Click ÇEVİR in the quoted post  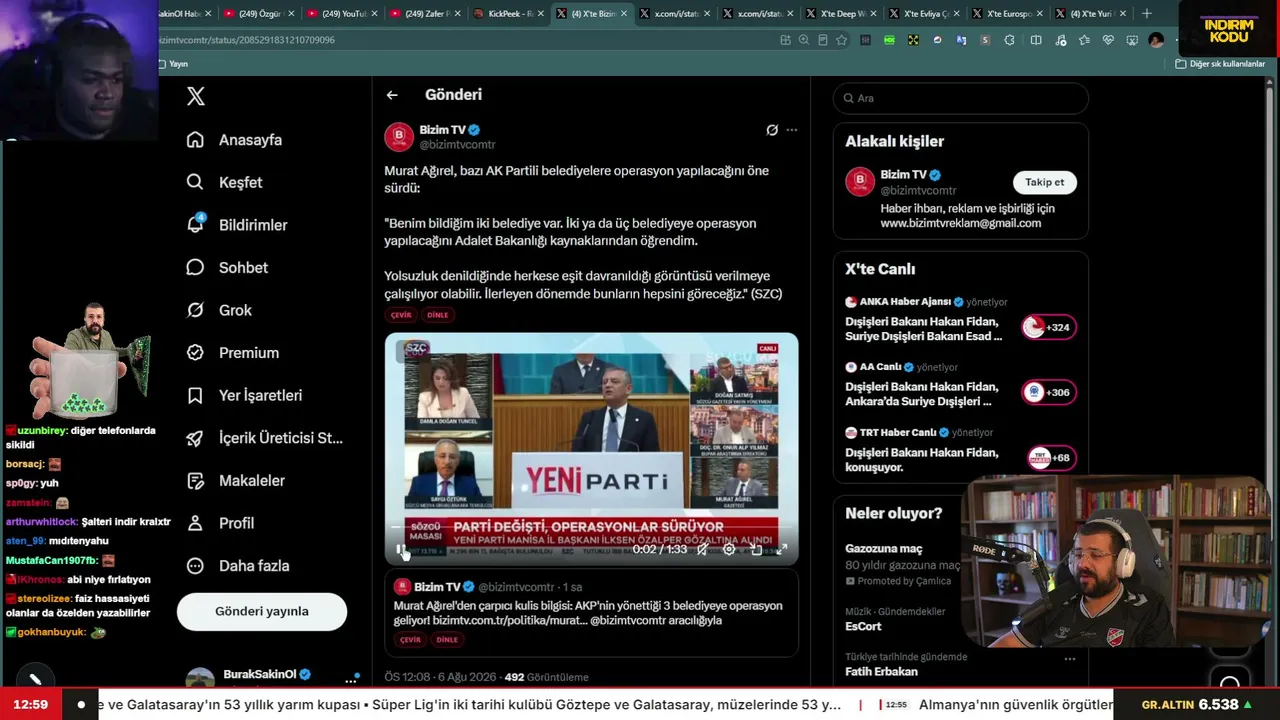click(x=410, y=640)
